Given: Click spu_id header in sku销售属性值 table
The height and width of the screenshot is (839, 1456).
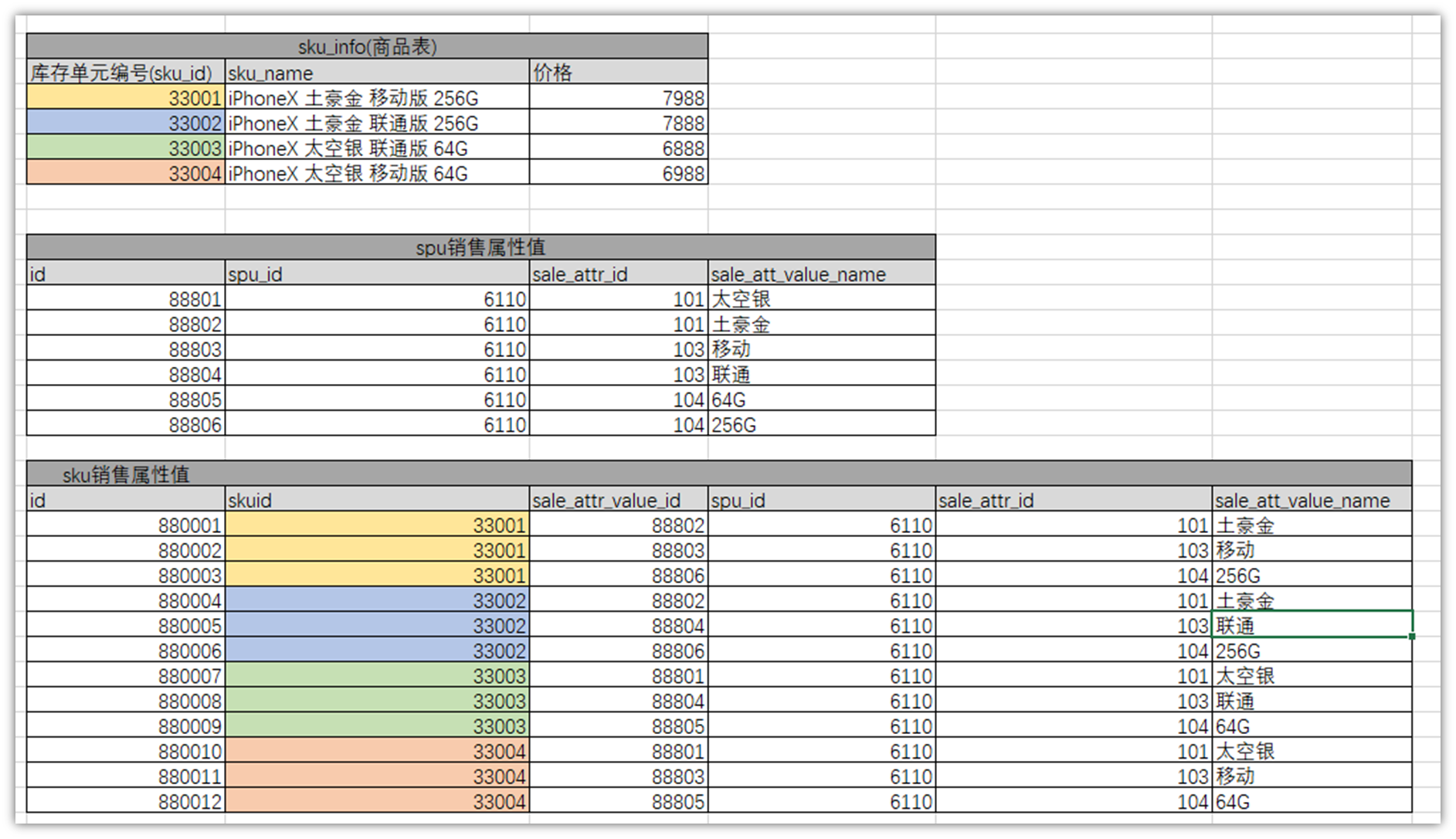Looking at the screenshot, I should coord(822,499).
